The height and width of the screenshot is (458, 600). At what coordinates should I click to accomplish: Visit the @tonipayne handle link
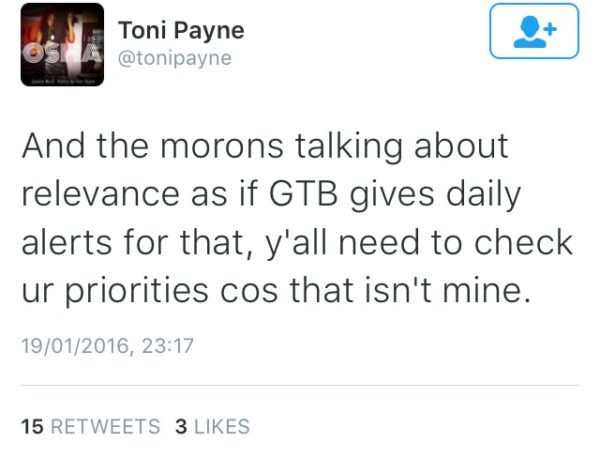pos(175,58)
